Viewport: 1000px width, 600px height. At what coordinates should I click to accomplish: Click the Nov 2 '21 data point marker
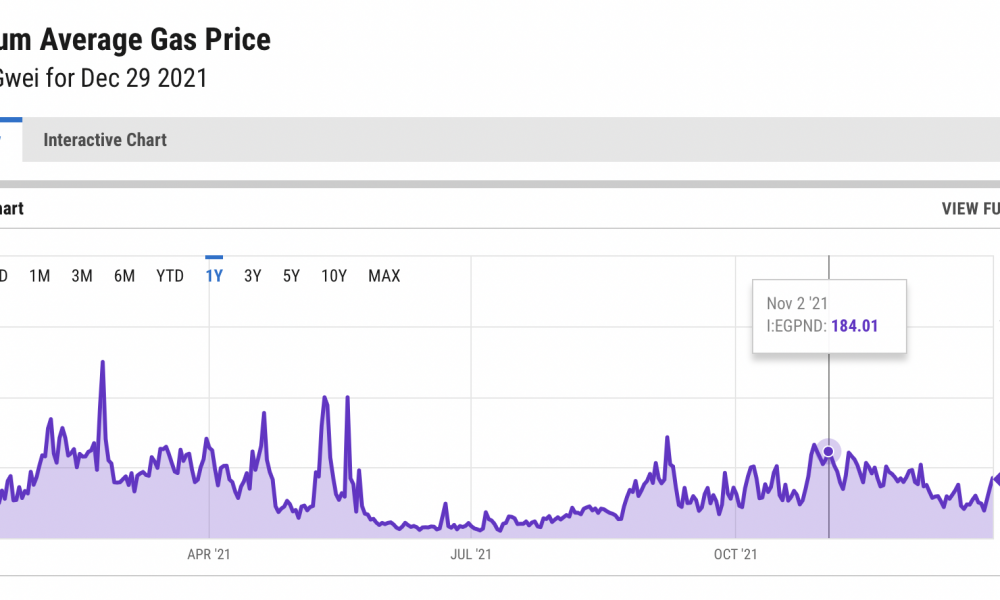pos(828,451)
